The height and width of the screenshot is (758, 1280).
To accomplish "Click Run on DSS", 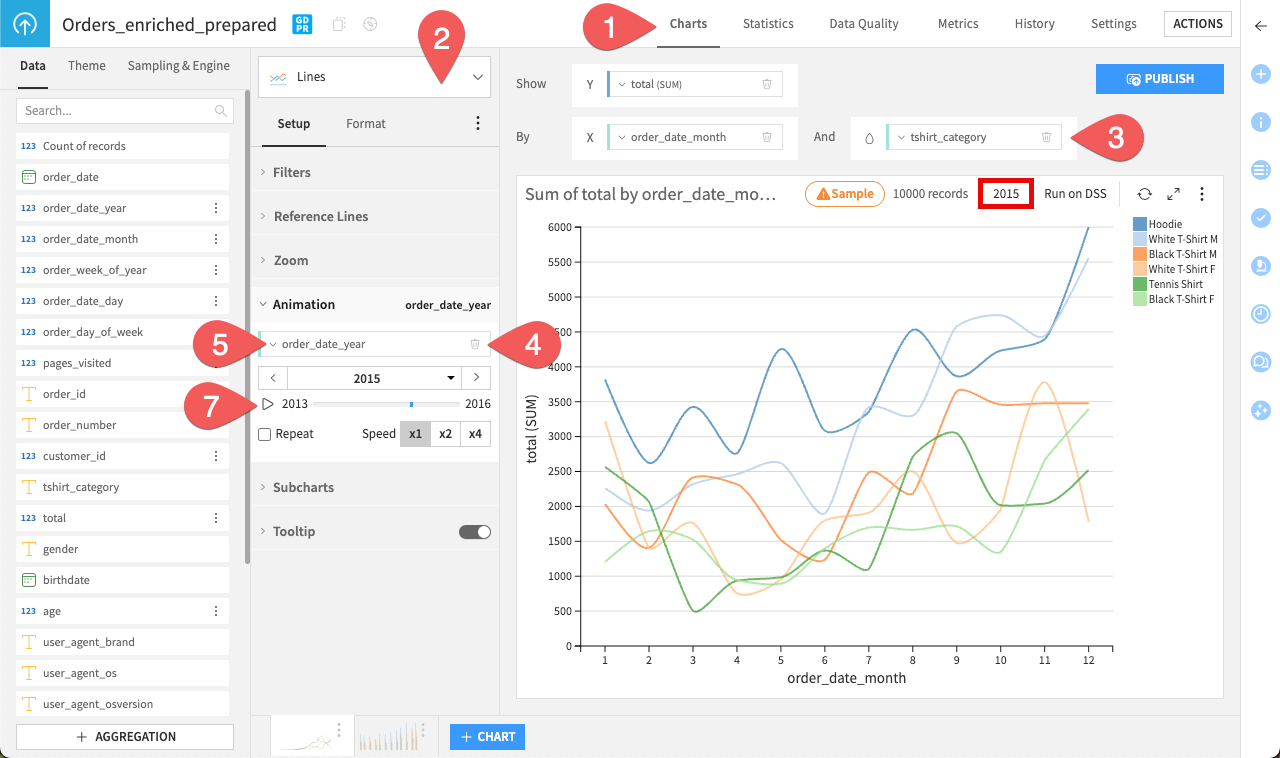I will pos(1075,193).
